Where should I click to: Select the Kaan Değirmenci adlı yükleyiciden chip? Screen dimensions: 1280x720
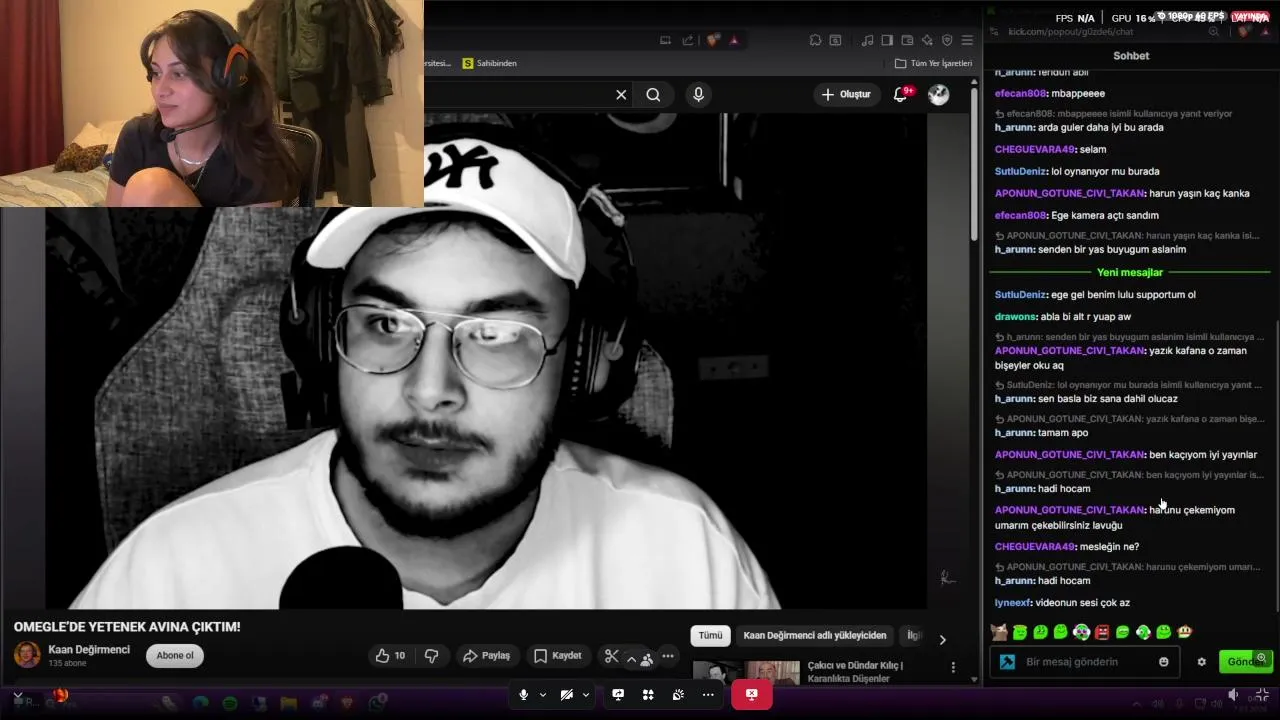click(x=815, y=635)
